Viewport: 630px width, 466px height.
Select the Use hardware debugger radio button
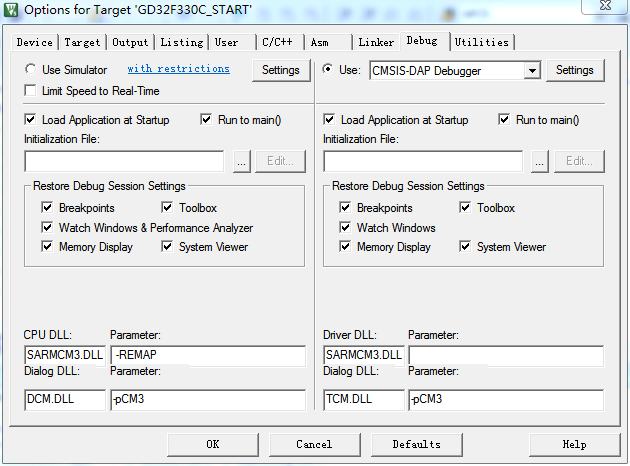click(328, 69)
